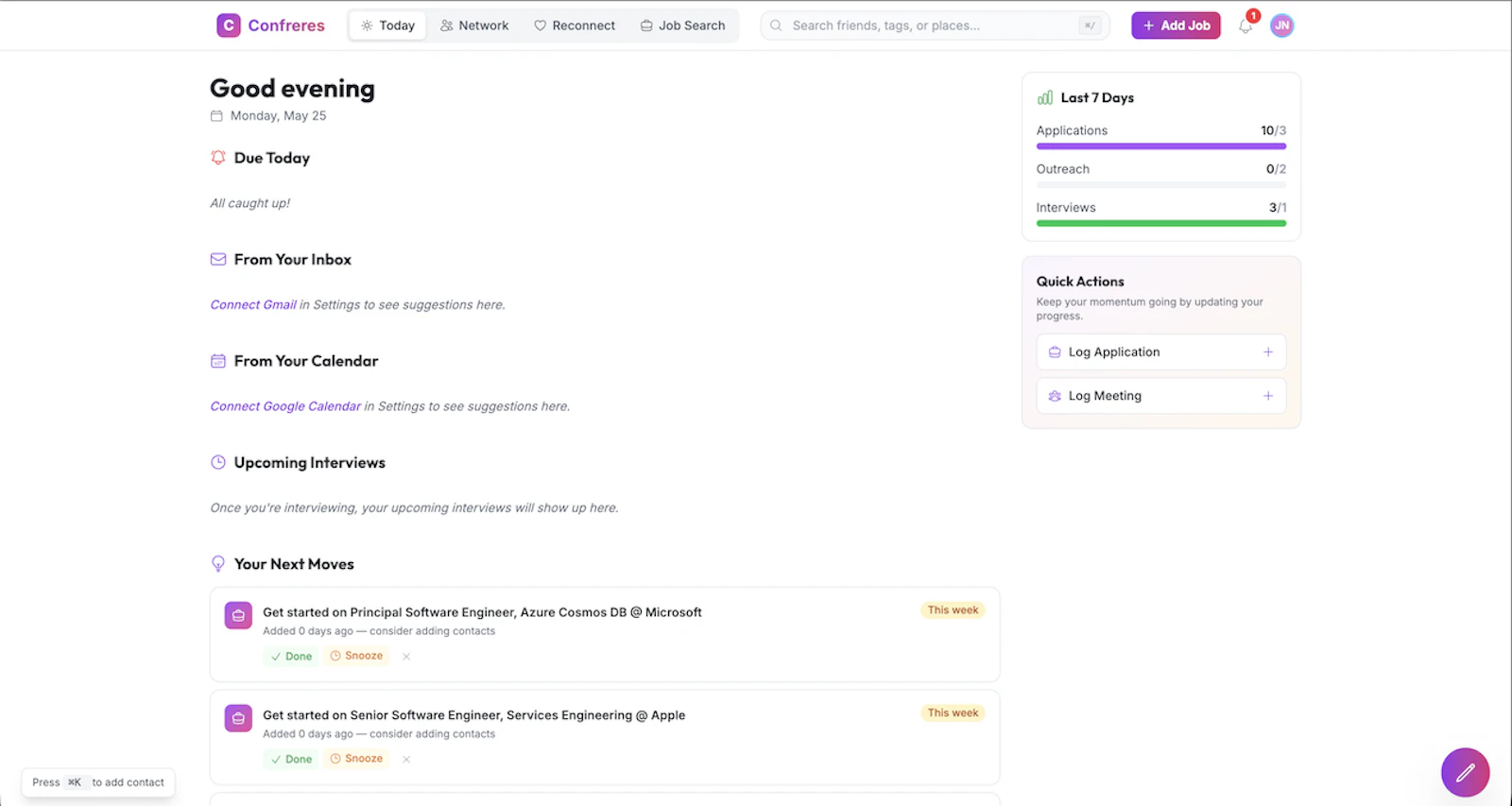Click the plus icon on Log Meeting

point(1268,396)
